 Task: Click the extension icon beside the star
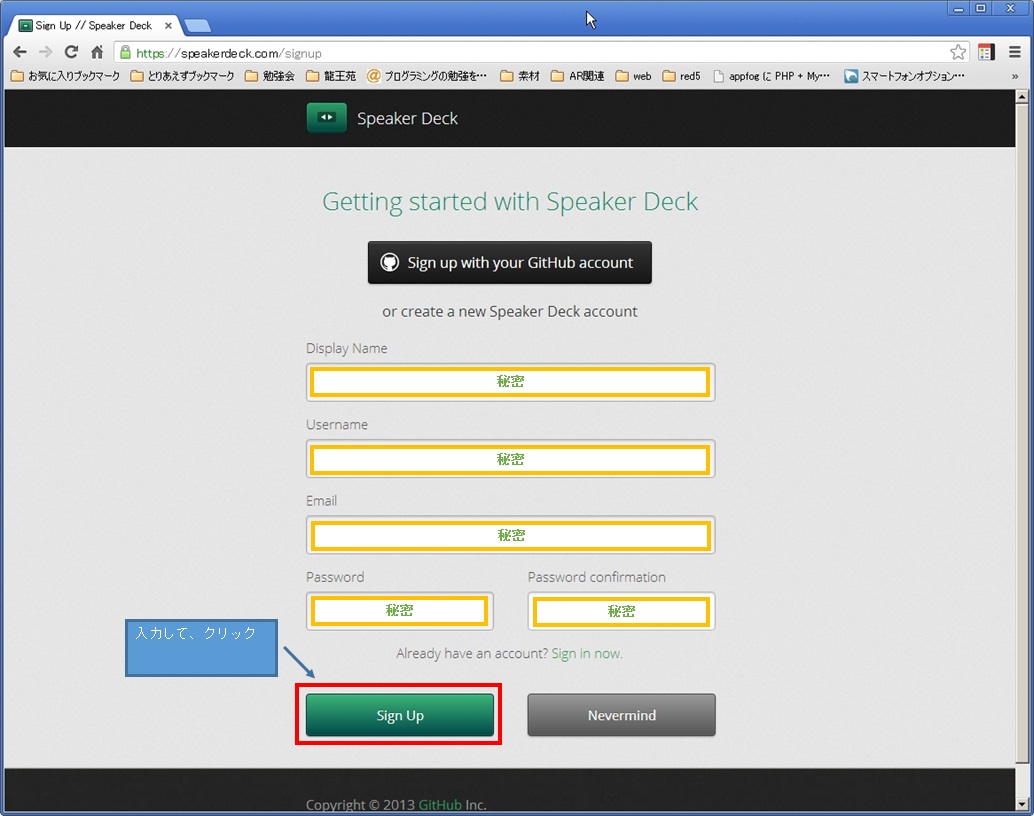pos(987,52)
